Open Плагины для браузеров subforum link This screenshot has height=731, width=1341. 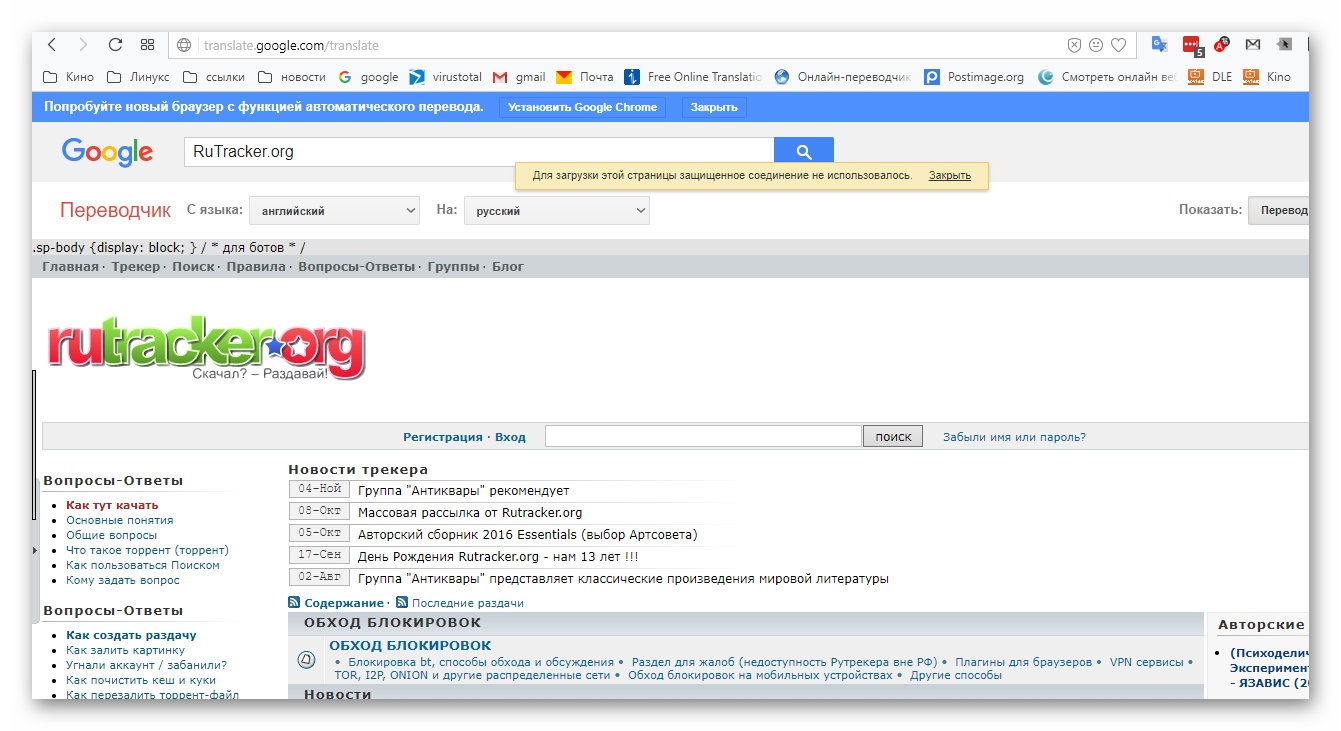click(1024, 662)
